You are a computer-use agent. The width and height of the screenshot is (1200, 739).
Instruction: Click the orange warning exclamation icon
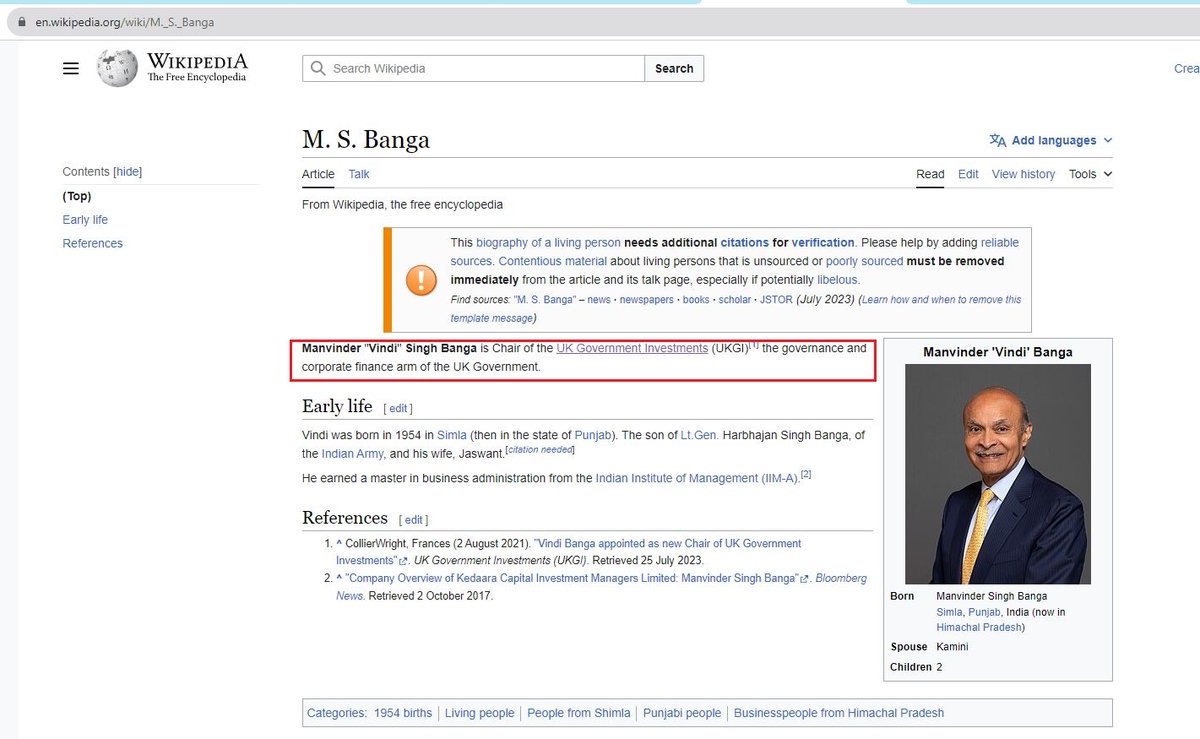[x=420, y=280]
